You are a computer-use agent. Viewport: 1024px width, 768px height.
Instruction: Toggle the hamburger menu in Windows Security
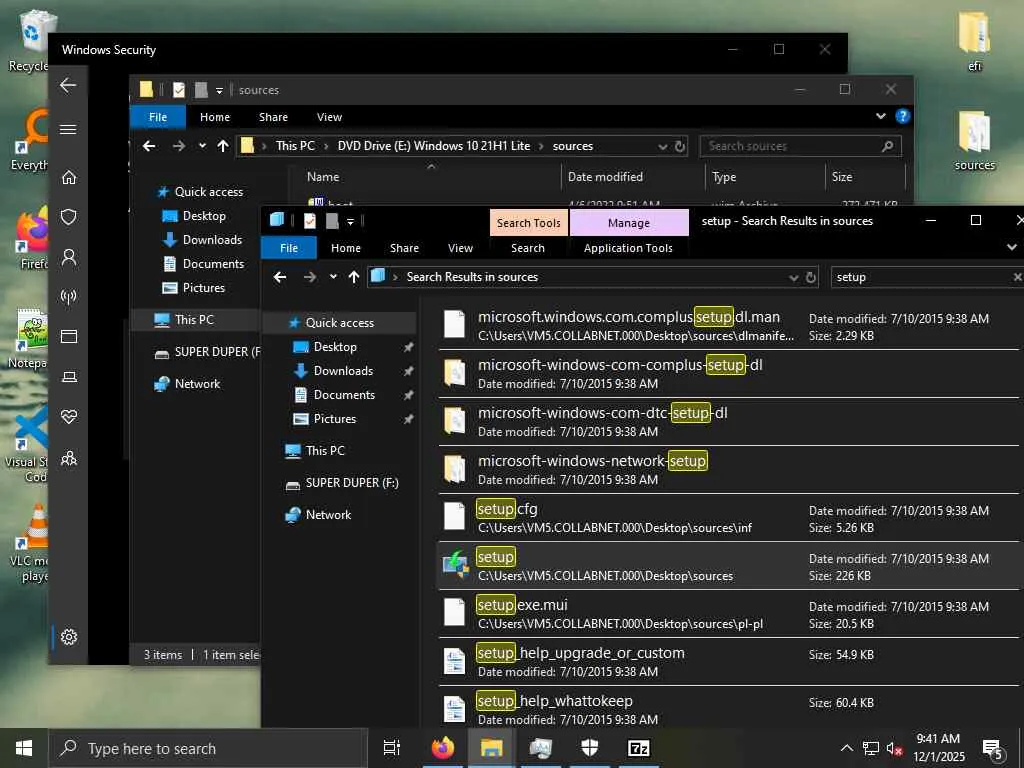pos(68,129)
